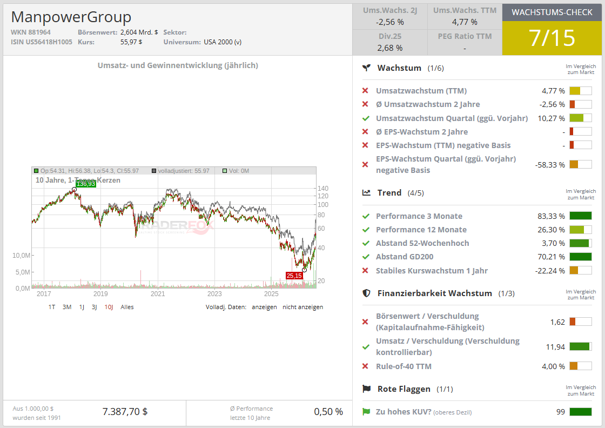Click red X next to Stabiles Kurswachstum 1 Jahr
Screen dimensions: 605x428
click(x=365, y=271)
